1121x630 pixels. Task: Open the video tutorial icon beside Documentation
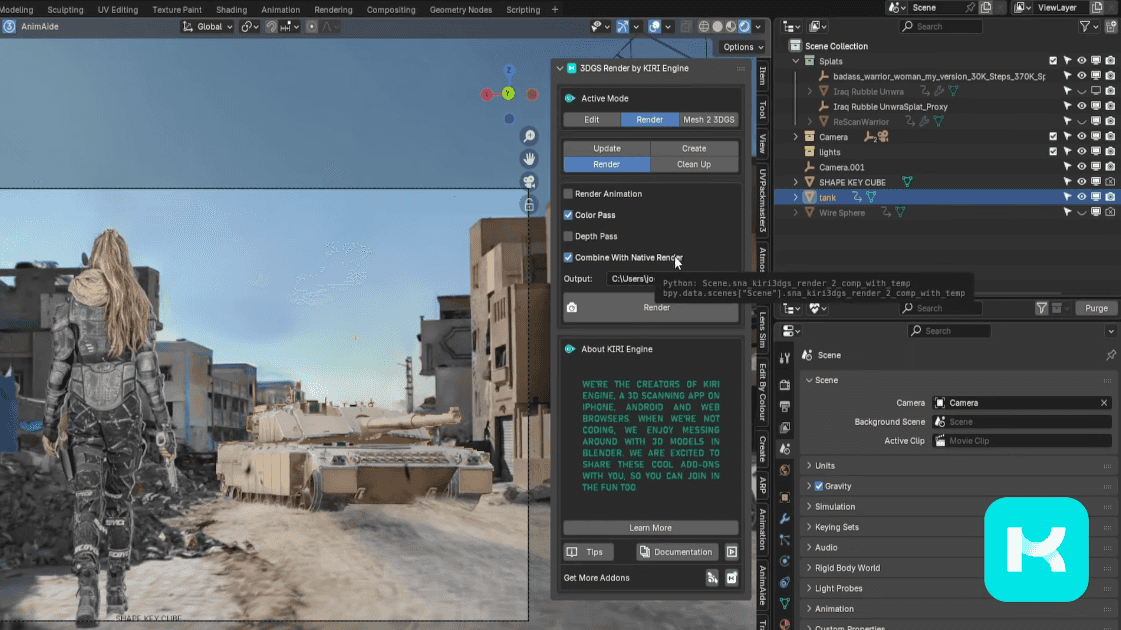[731, 552]
